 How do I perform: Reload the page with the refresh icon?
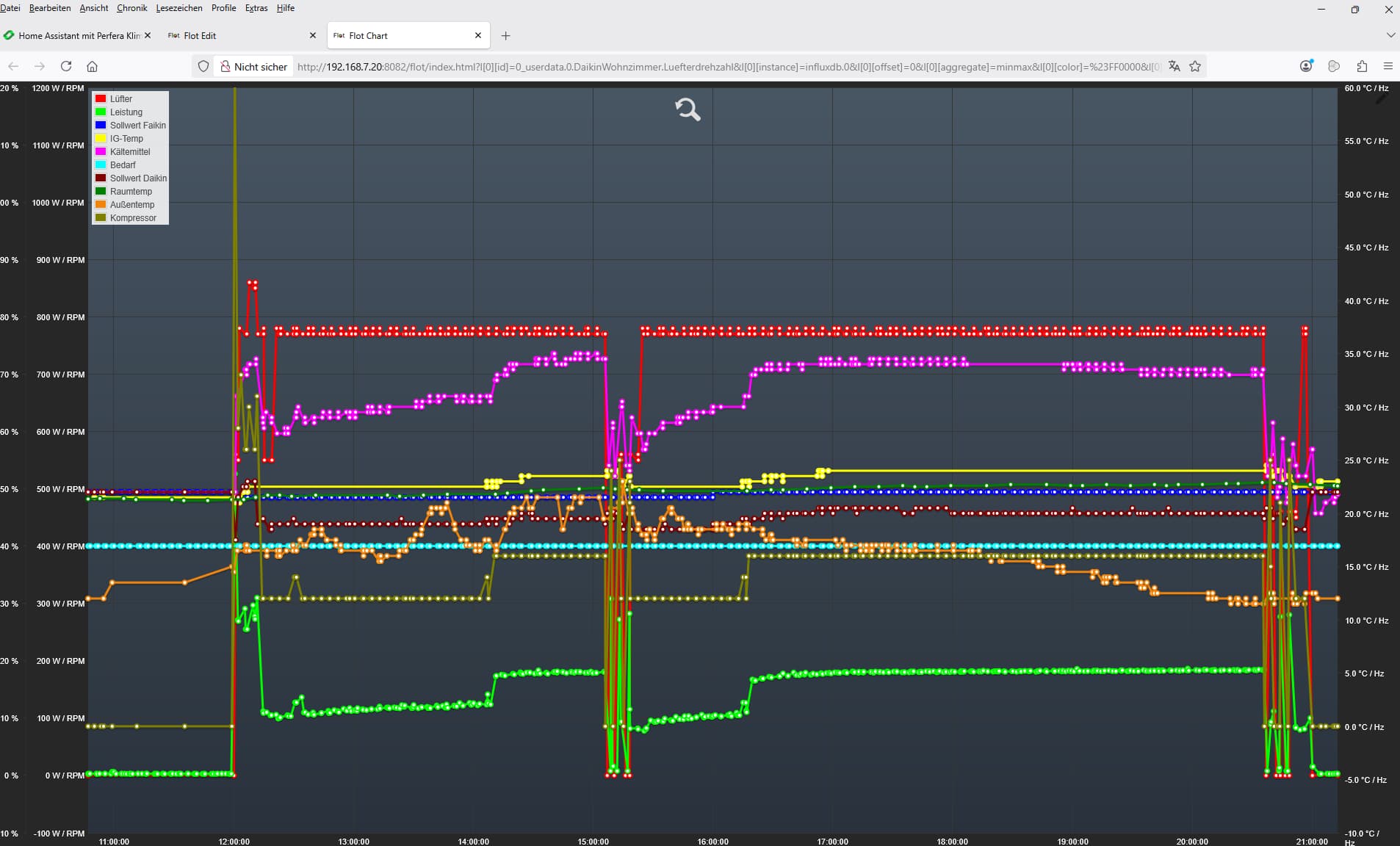coord(66,66)
